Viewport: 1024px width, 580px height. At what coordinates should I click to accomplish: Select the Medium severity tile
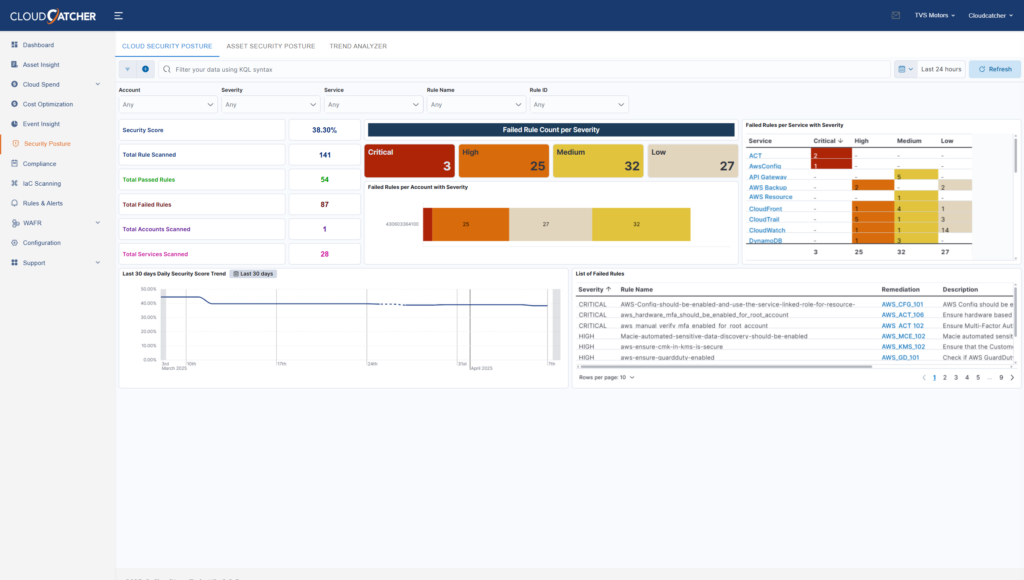(598, 161)
